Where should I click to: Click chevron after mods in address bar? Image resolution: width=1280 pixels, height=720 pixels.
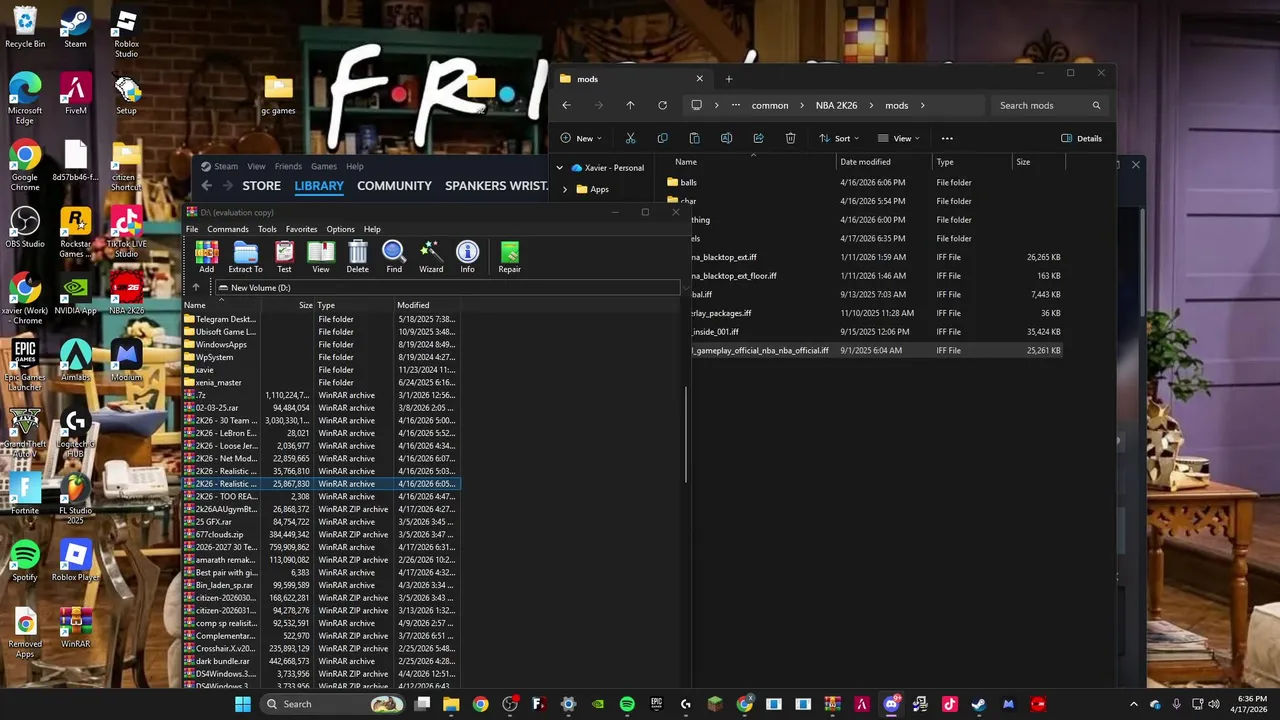tap(922, 105)
